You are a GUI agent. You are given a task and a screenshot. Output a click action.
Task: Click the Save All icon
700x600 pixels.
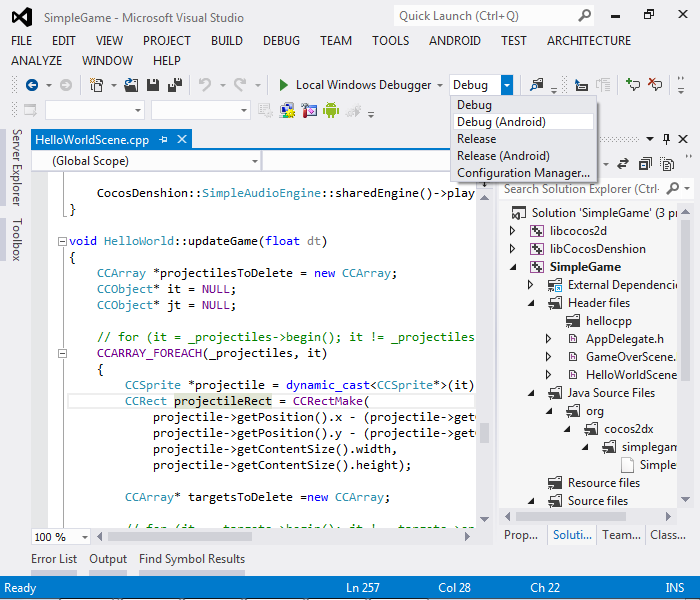point(175,85)
